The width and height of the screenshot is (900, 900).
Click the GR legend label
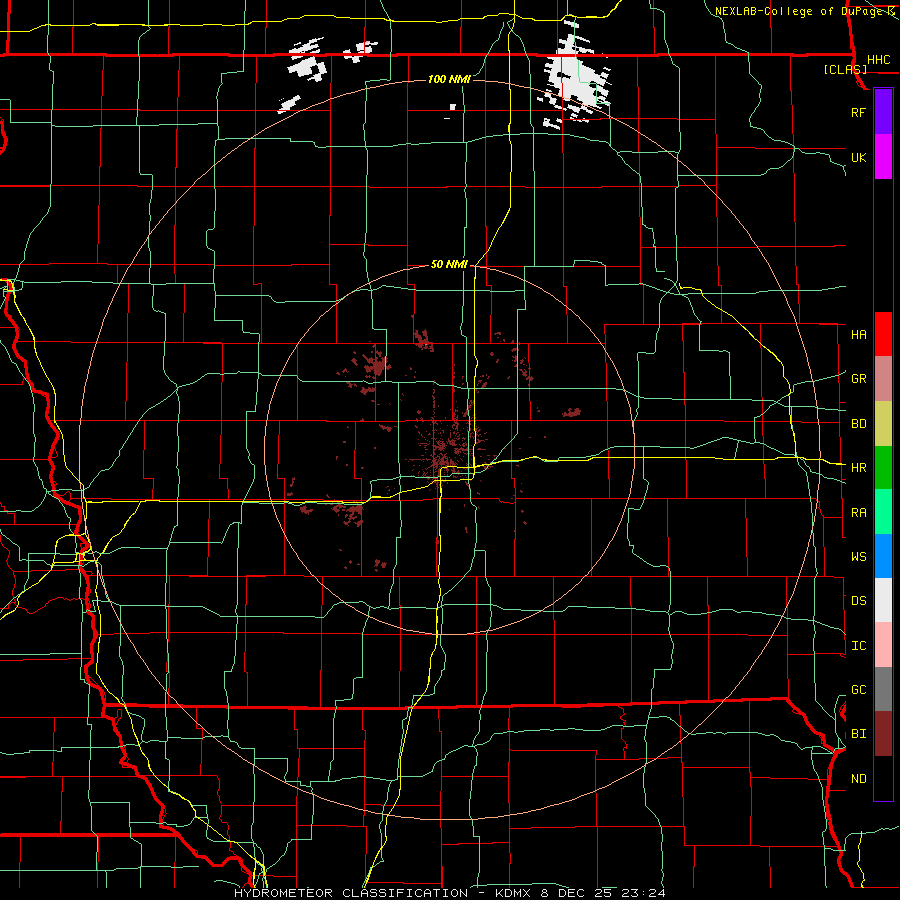tap(858, 379)
